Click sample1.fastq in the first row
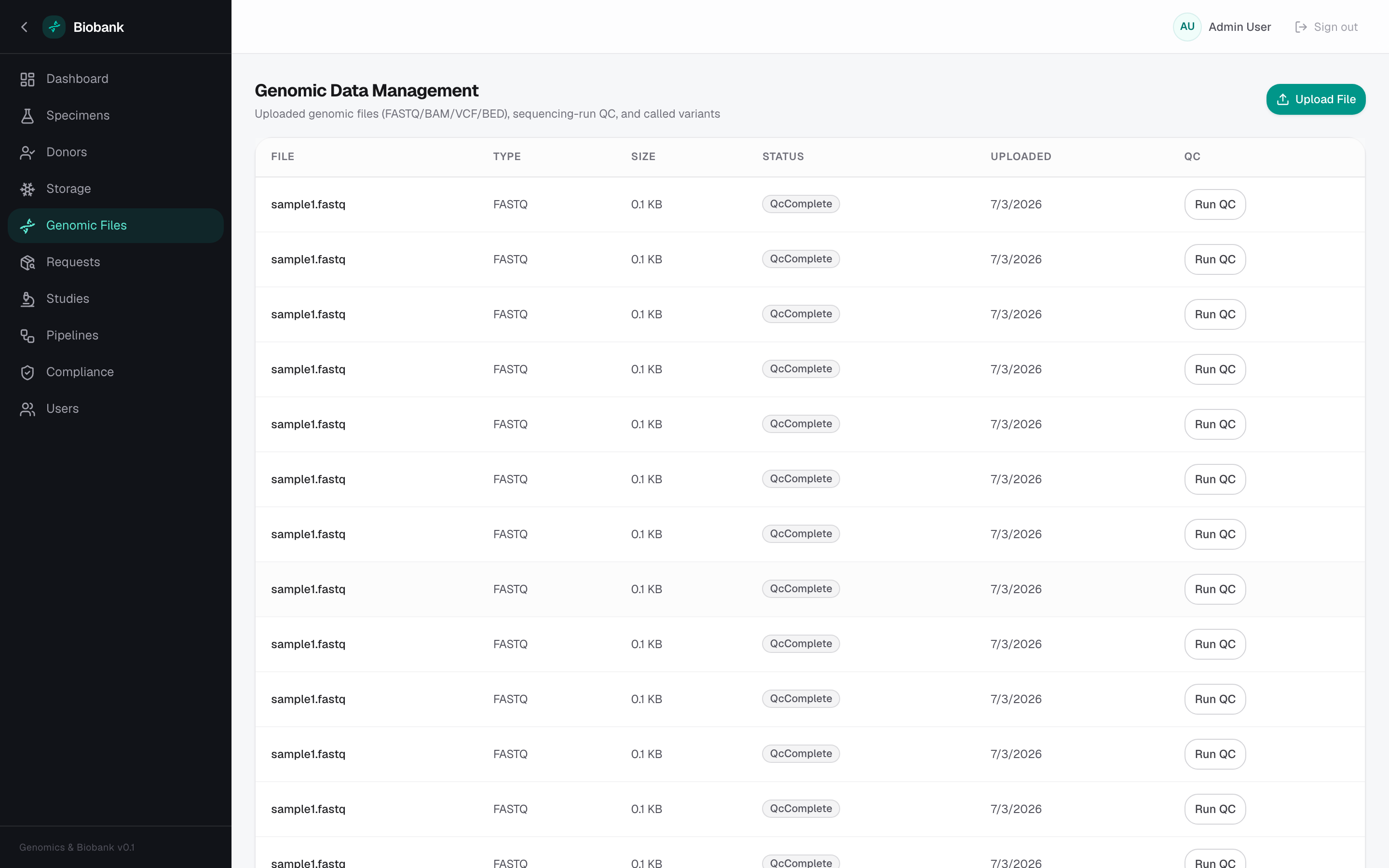The height and width of the screenshot is (868, 1389). (308, 204)
